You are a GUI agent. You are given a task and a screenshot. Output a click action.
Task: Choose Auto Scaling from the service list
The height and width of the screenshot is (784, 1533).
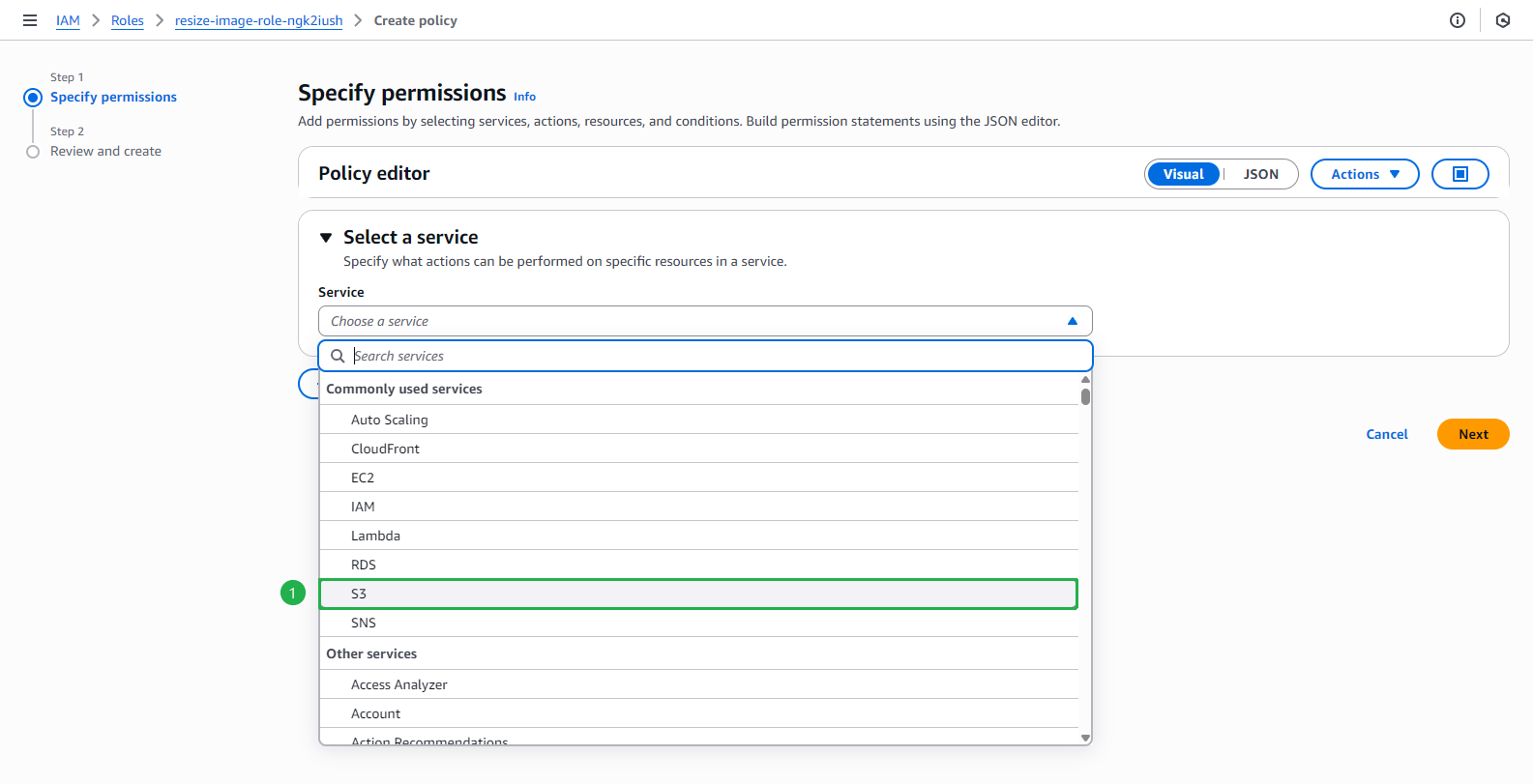click(x=698, y=420)
